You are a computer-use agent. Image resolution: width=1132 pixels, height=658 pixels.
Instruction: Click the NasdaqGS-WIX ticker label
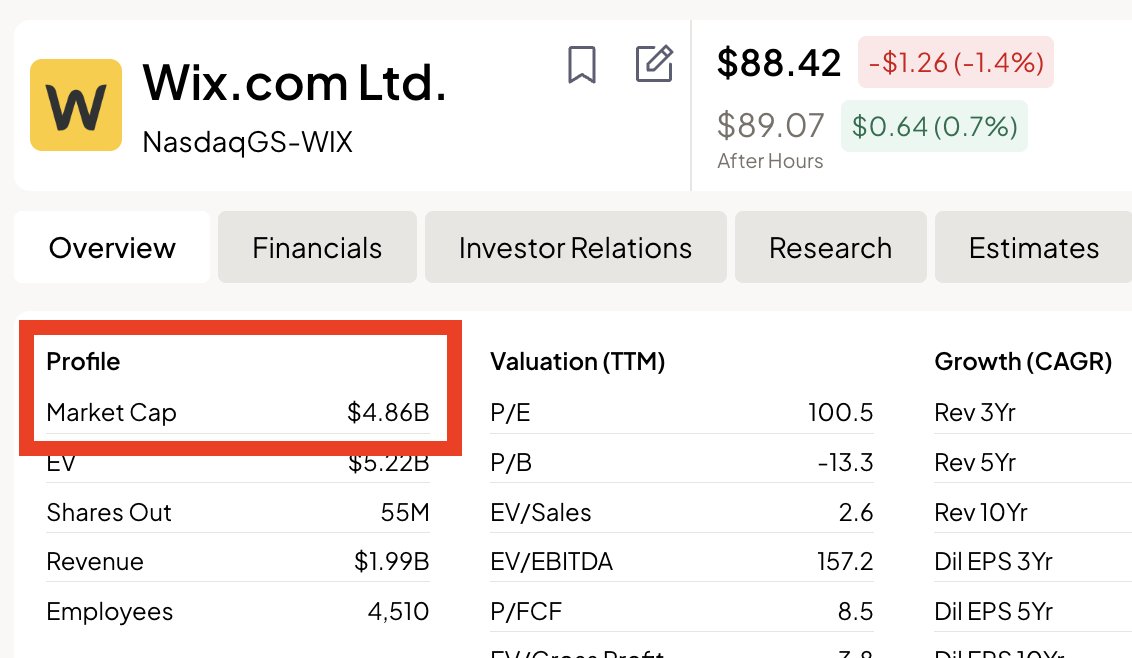pos(247,142)
